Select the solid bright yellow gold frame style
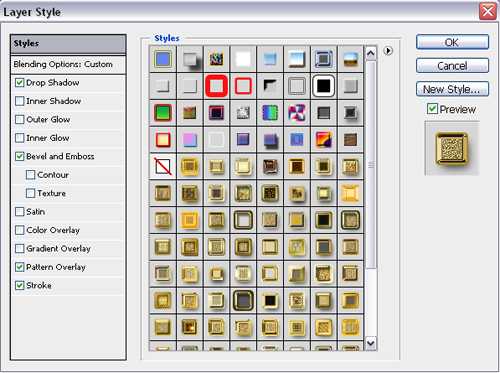Image resolution: width=500 pixels, height=373 pixels. pyautogui.click(x=350, y=193)
